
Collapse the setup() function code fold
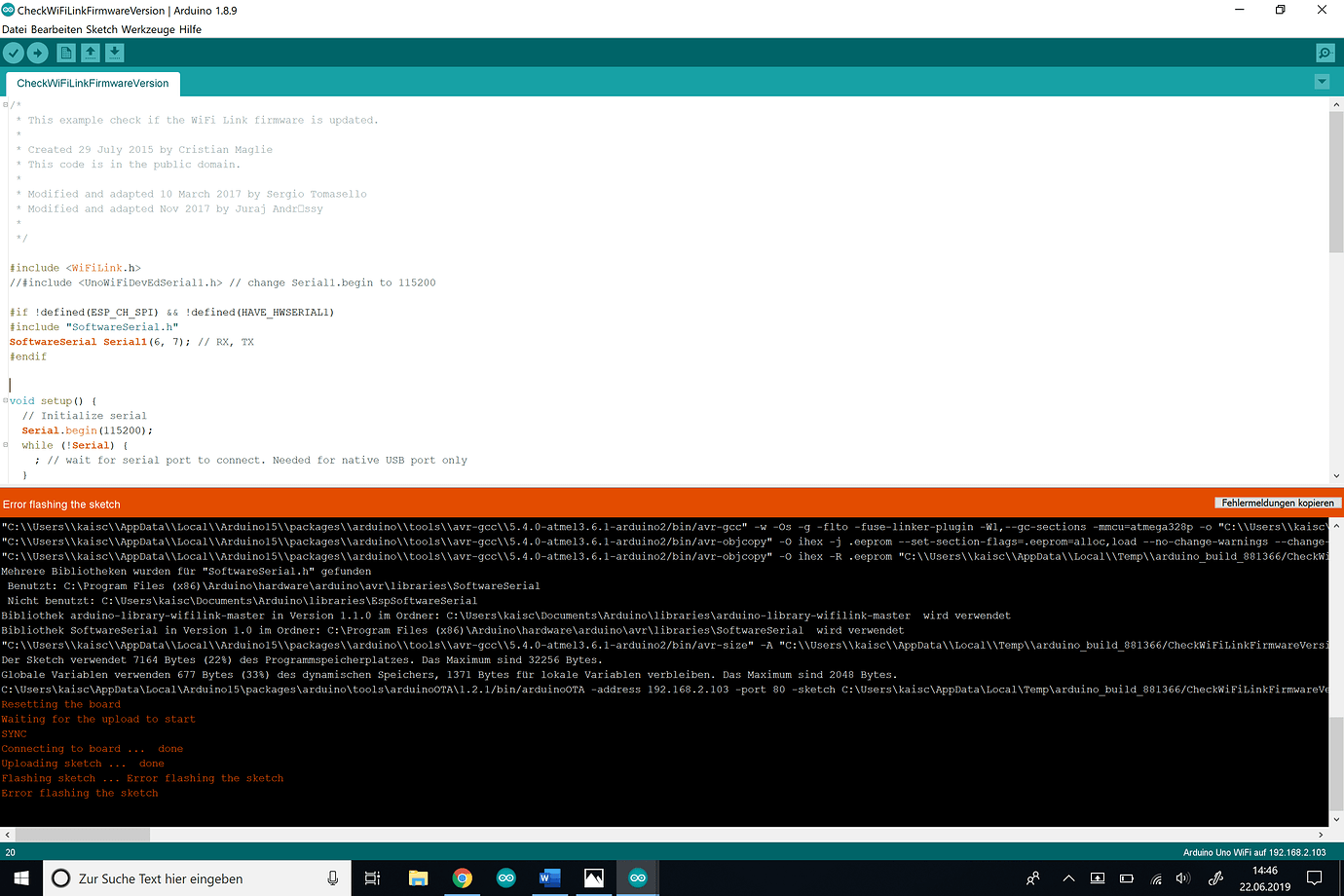coord(6,400)
